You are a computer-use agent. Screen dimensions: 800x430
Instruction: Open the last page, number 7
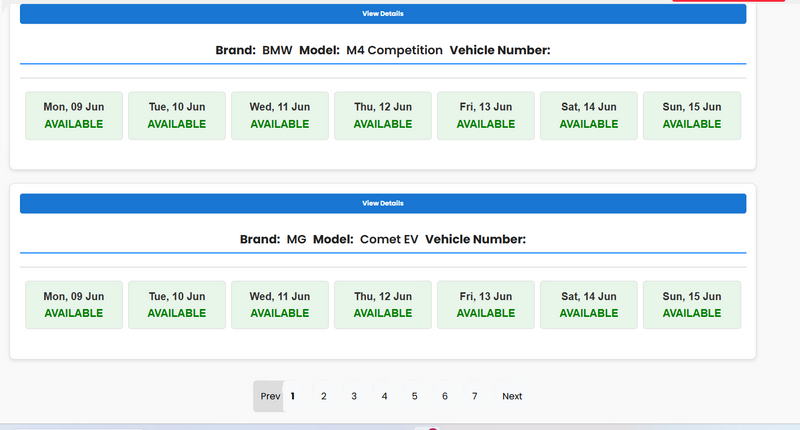pyautogui.click(x=475, y=396)
